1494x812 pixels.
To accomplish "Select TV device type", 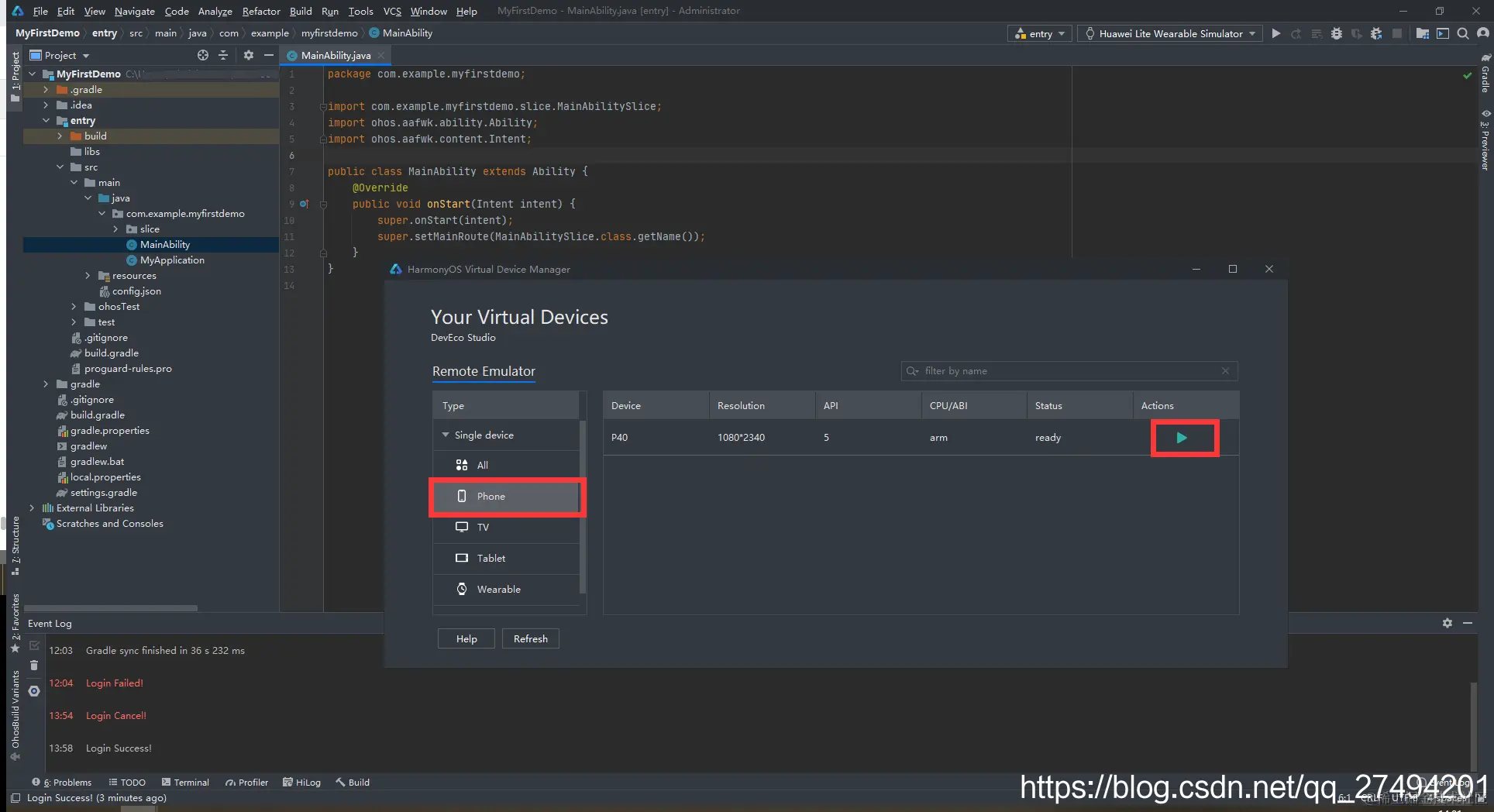I will (506, 527).
